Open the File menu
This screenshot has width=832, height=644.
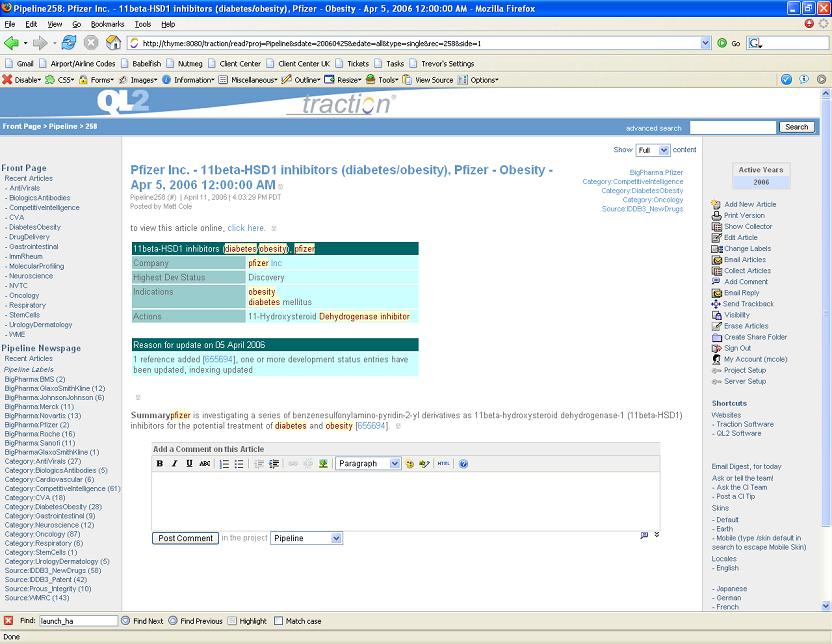(10, 24)
